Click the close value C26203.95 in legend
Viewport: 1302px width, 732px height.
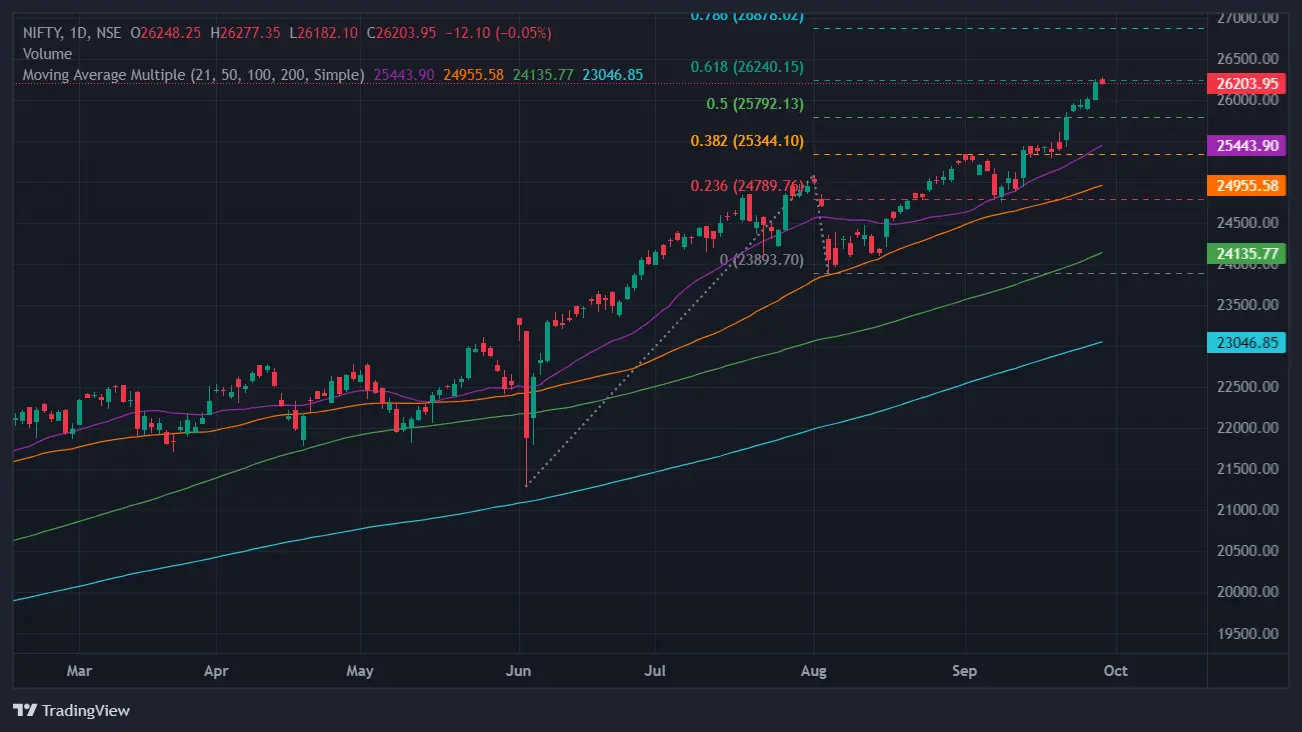click(402, 32)
